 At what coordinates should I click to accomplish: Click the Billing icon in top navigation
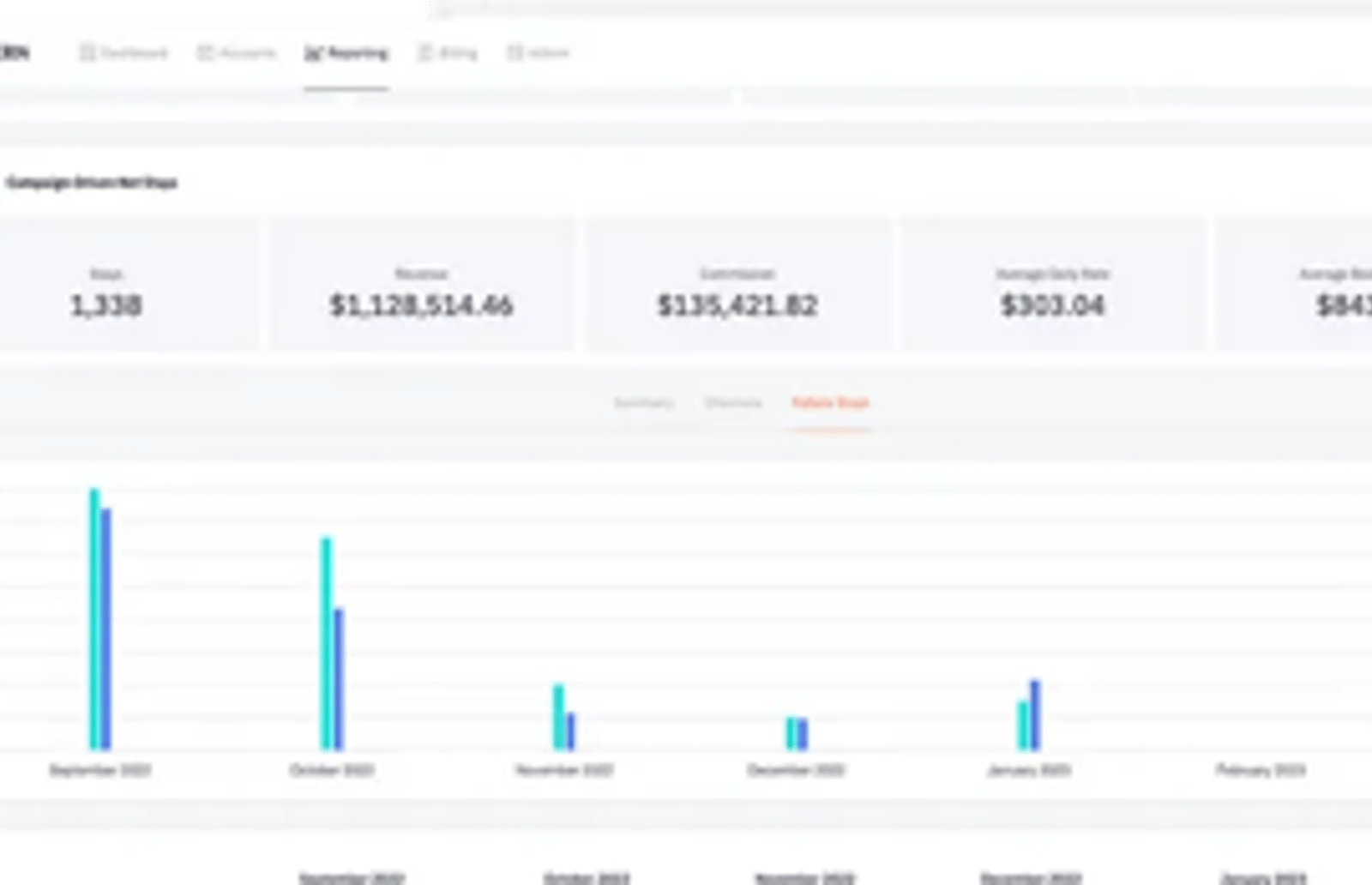click(425, 53)
